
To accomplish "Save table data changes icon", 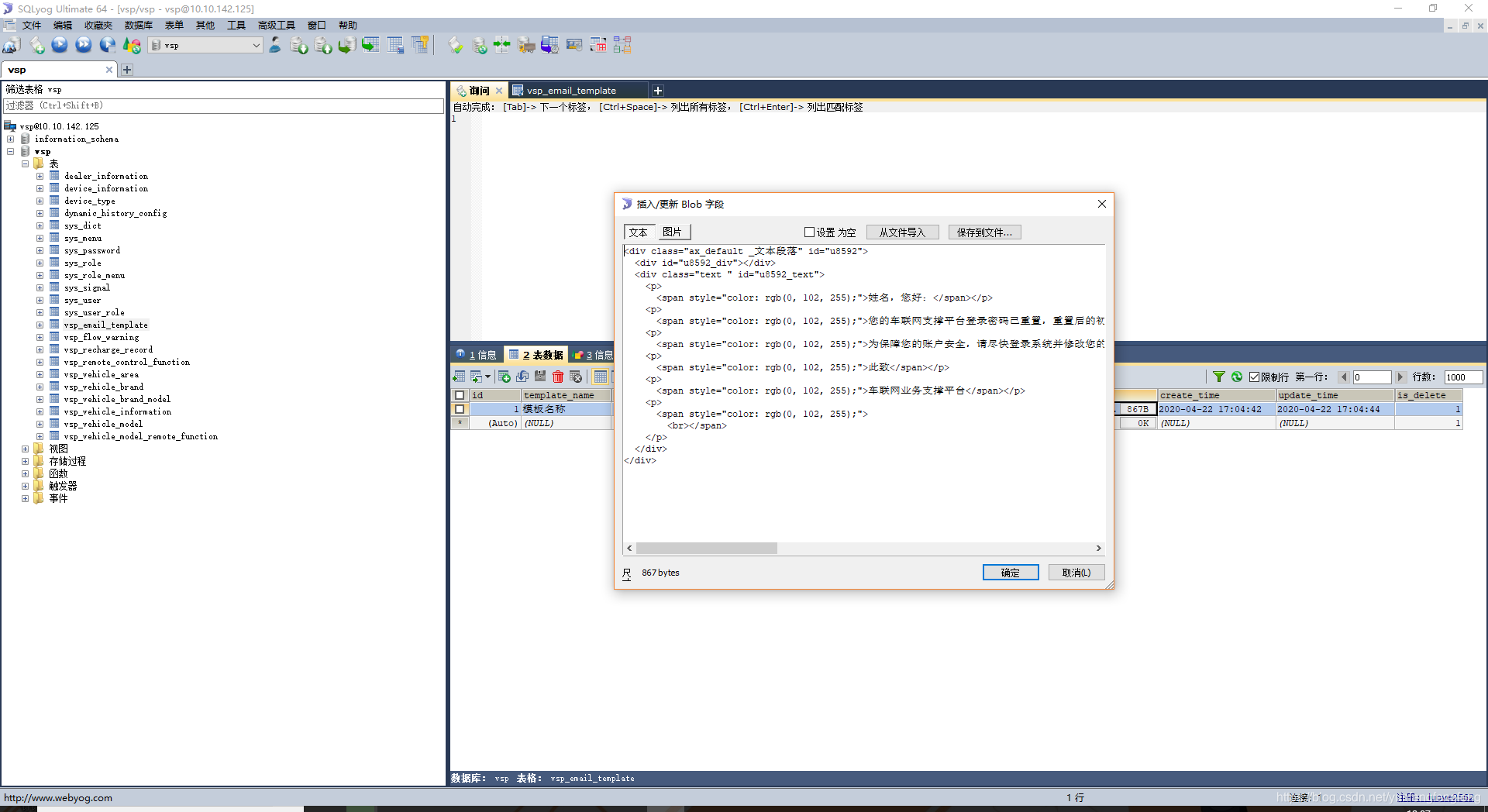I will (x=540, y=377).
